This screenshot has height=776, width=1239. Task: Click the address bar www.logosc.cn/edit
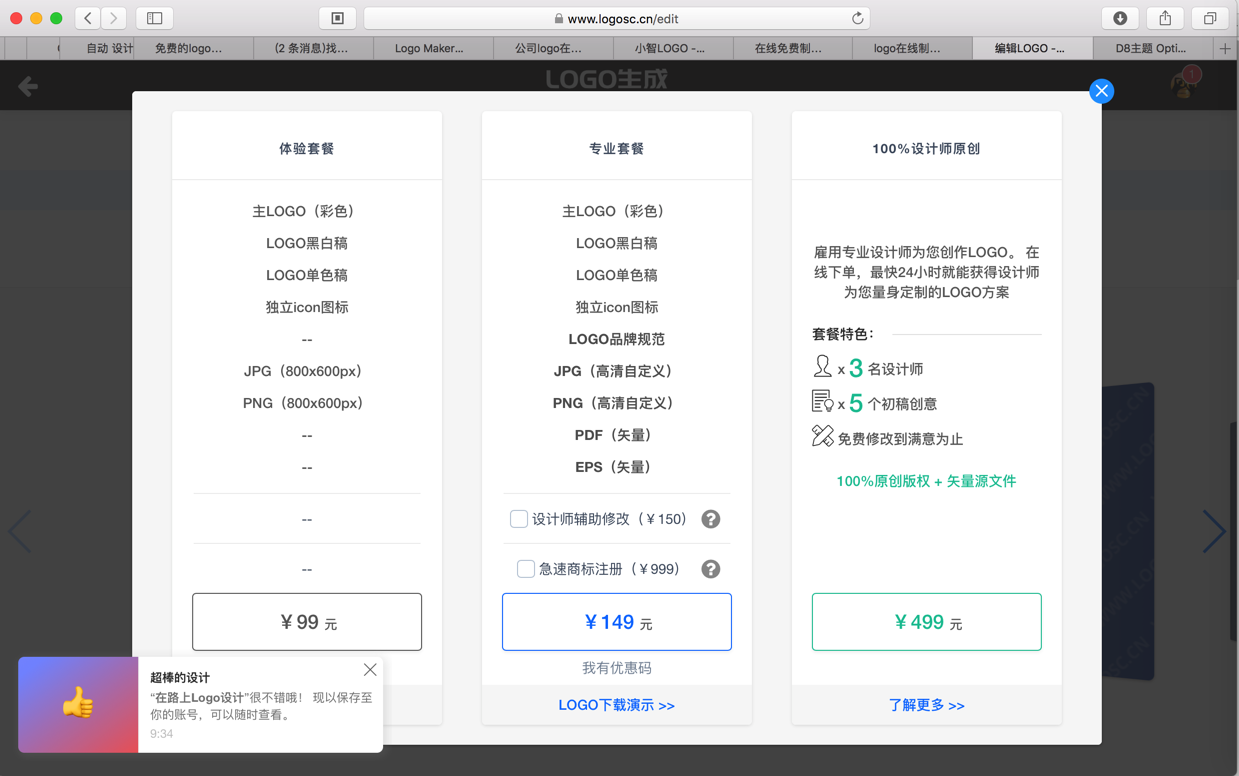(617, 18)
